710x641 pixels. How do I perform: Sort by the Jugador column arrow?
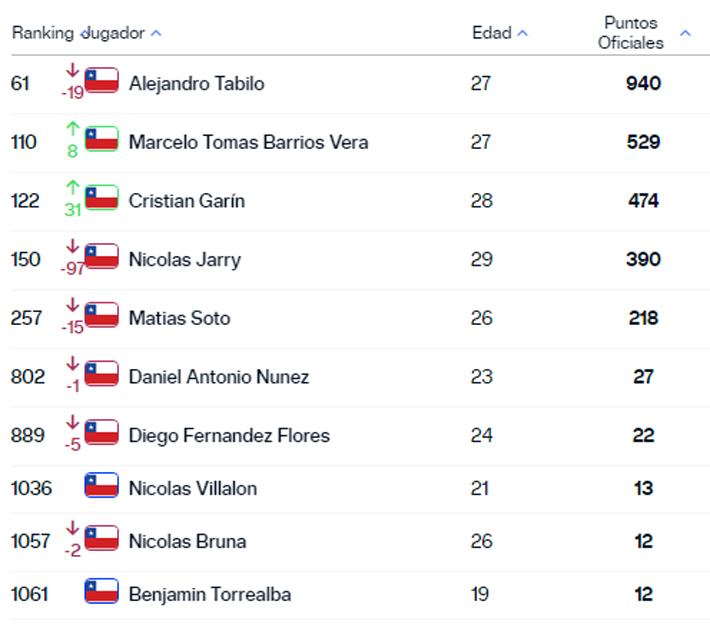156,33
